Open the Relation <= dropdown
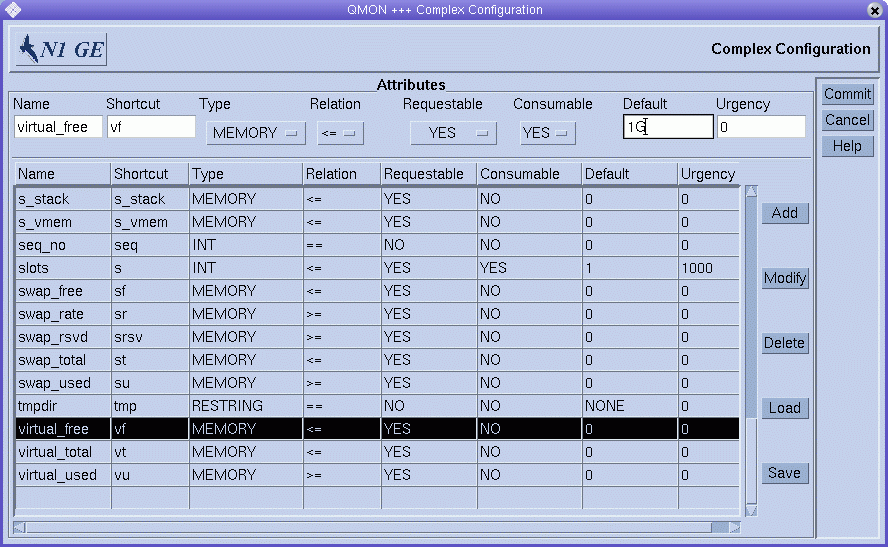This screenshot has width=888, height=547. tap(340, 133)
